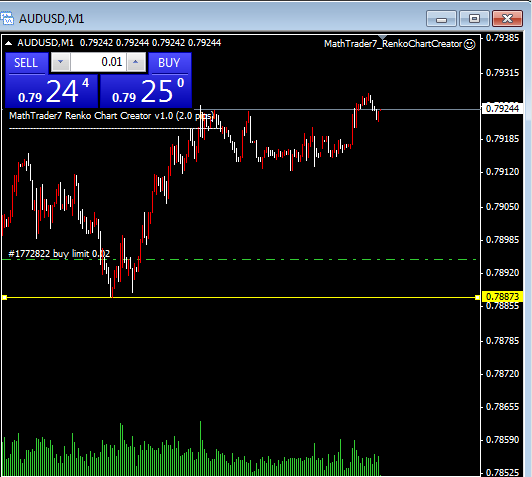Click the #1772822 buy limit order label
This screenshot has height=477, width=532.
(59, 254)
